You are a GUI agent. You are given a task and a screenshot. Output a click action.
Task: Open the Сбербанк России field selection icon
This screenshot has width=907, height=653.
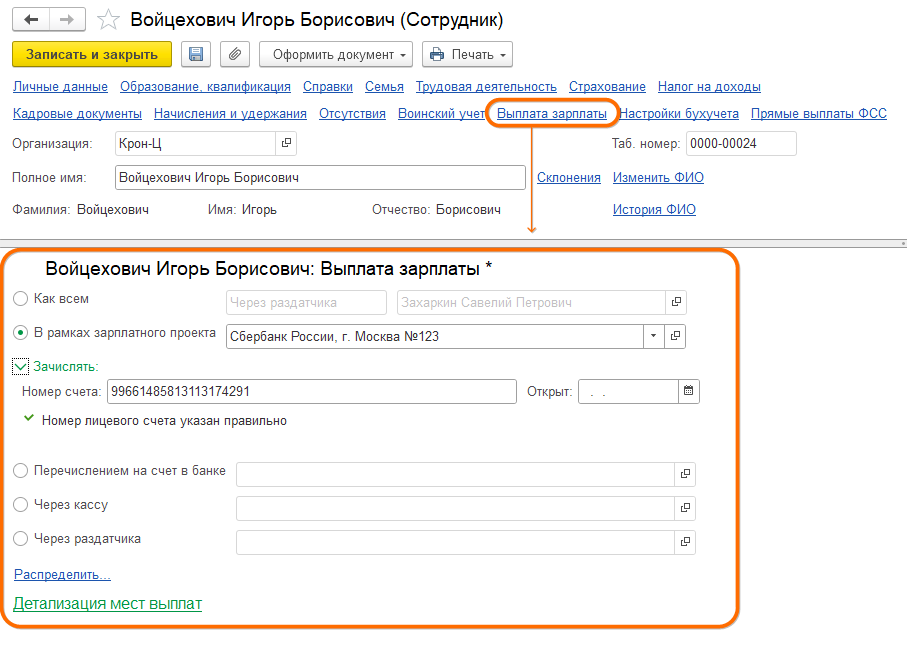[676, 336]
